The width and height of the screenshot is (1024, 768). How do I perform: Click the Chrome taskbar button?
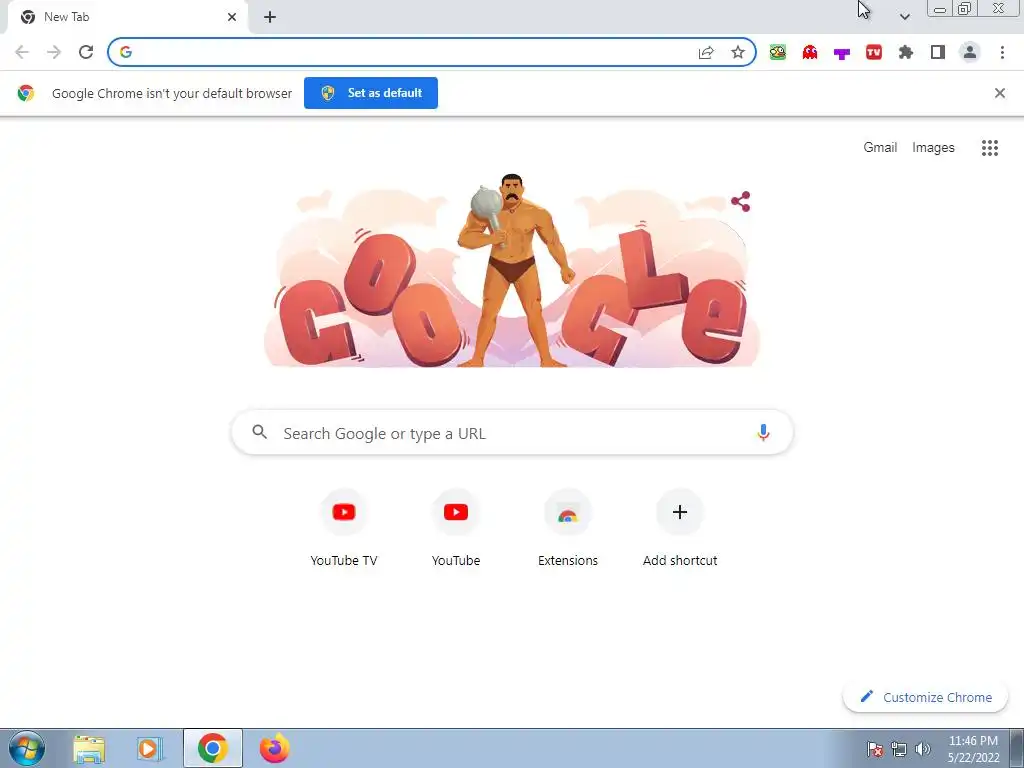tap(212, 748)
